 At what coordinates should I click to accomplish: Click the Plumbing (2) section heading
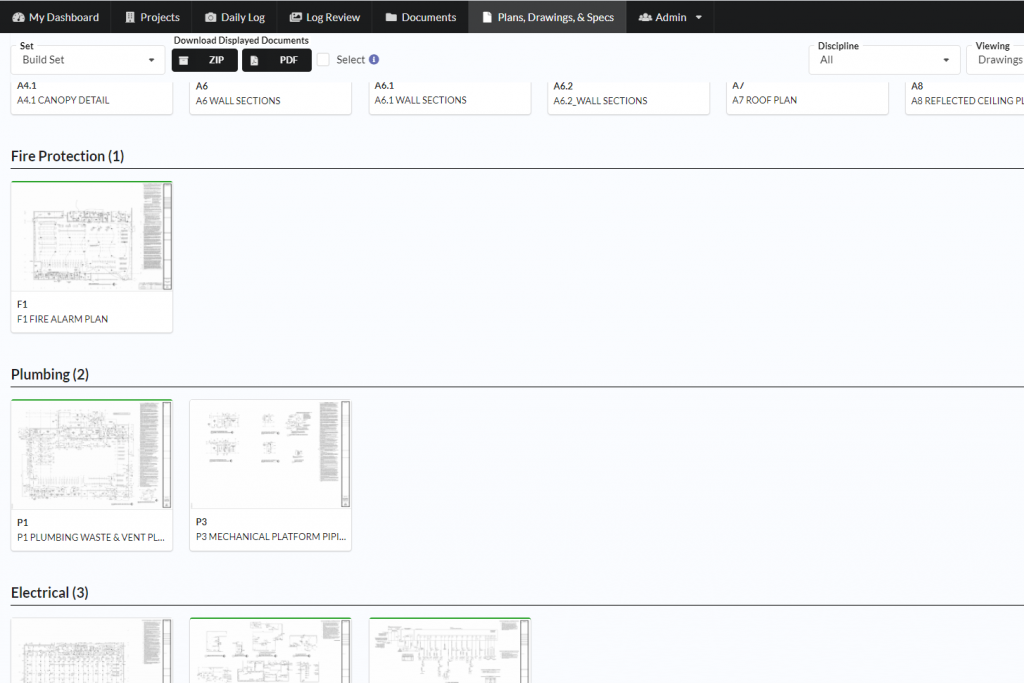click(x=50, y=374)
